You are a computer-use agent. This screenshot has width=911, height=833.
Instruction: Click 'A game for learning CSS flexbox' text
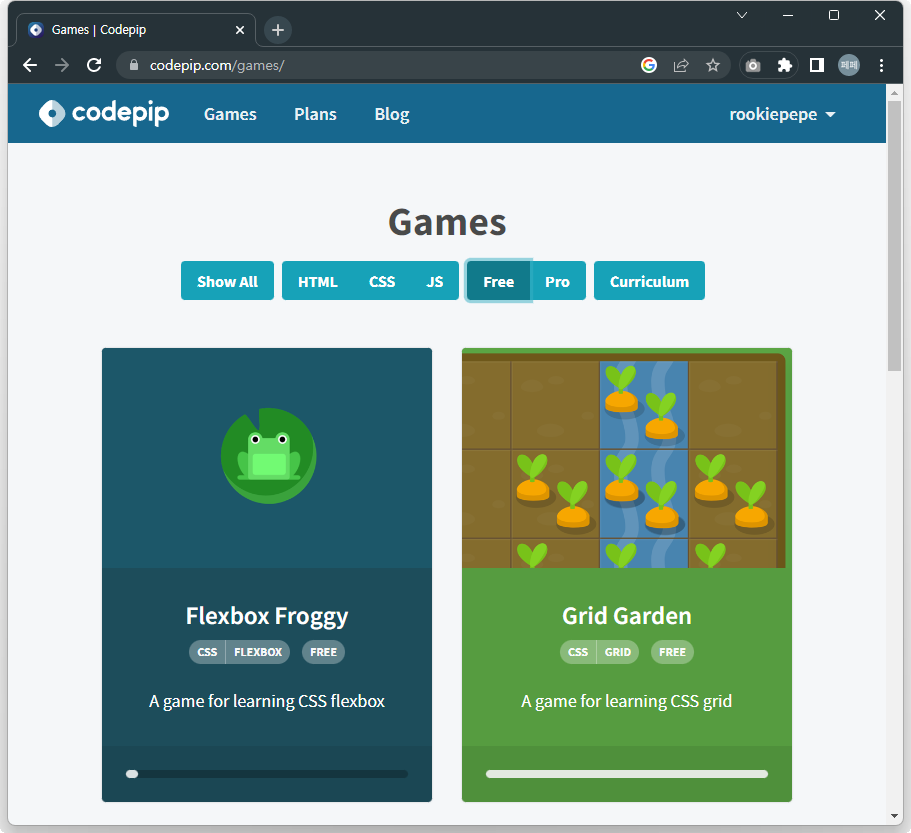coord(267,702)
